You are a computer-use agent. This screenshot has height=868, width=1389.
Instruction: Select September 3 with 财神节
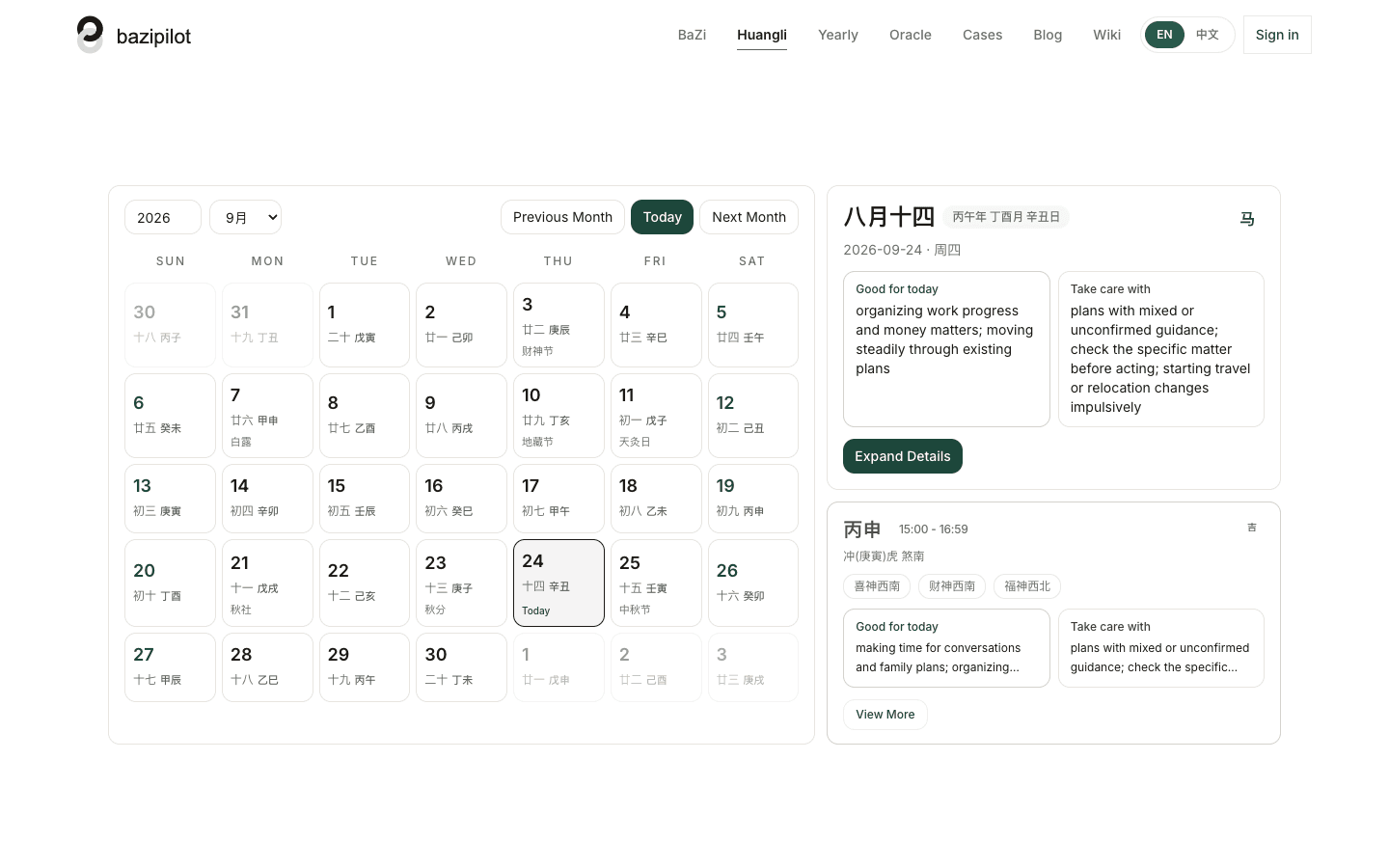558,325
